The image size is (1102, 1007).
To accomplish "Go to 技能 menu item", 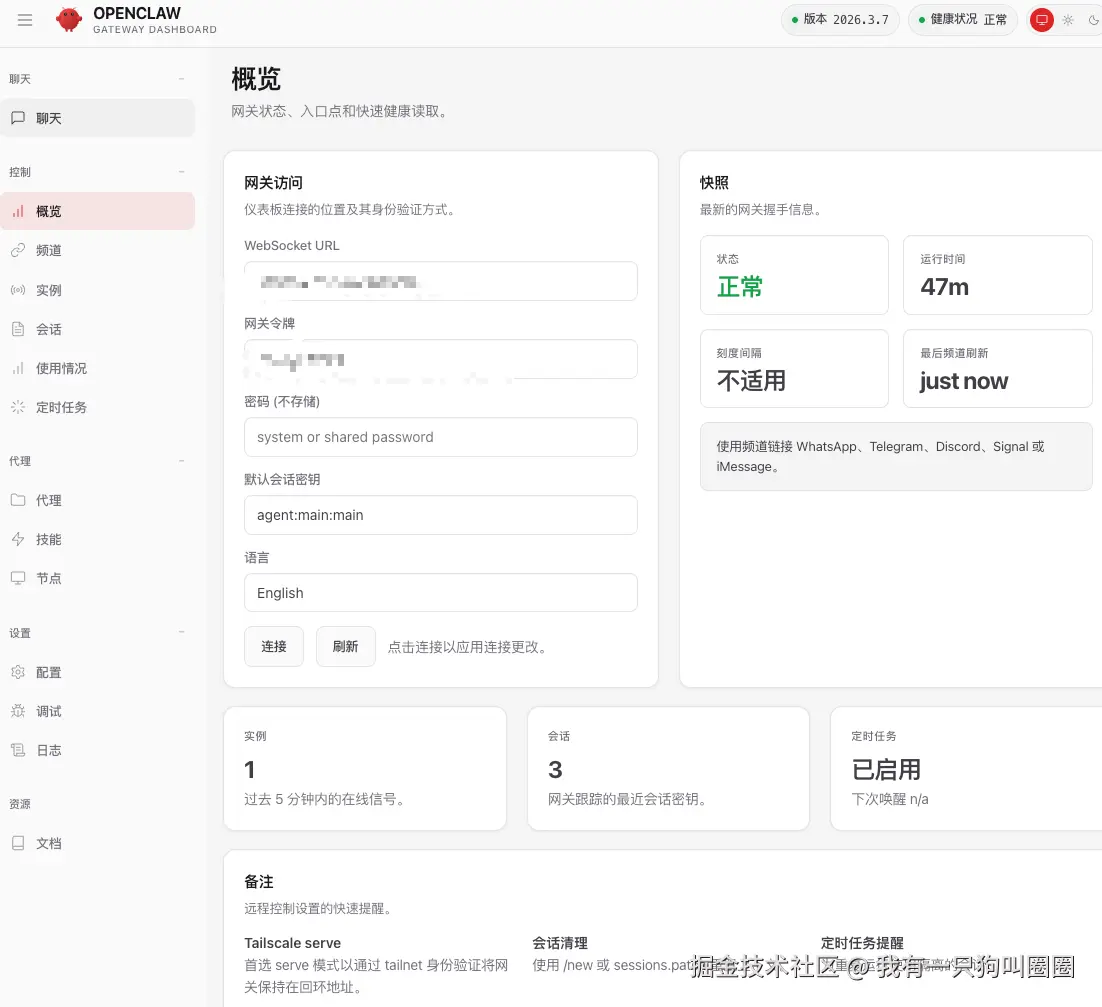I will (x=97, y=539).
